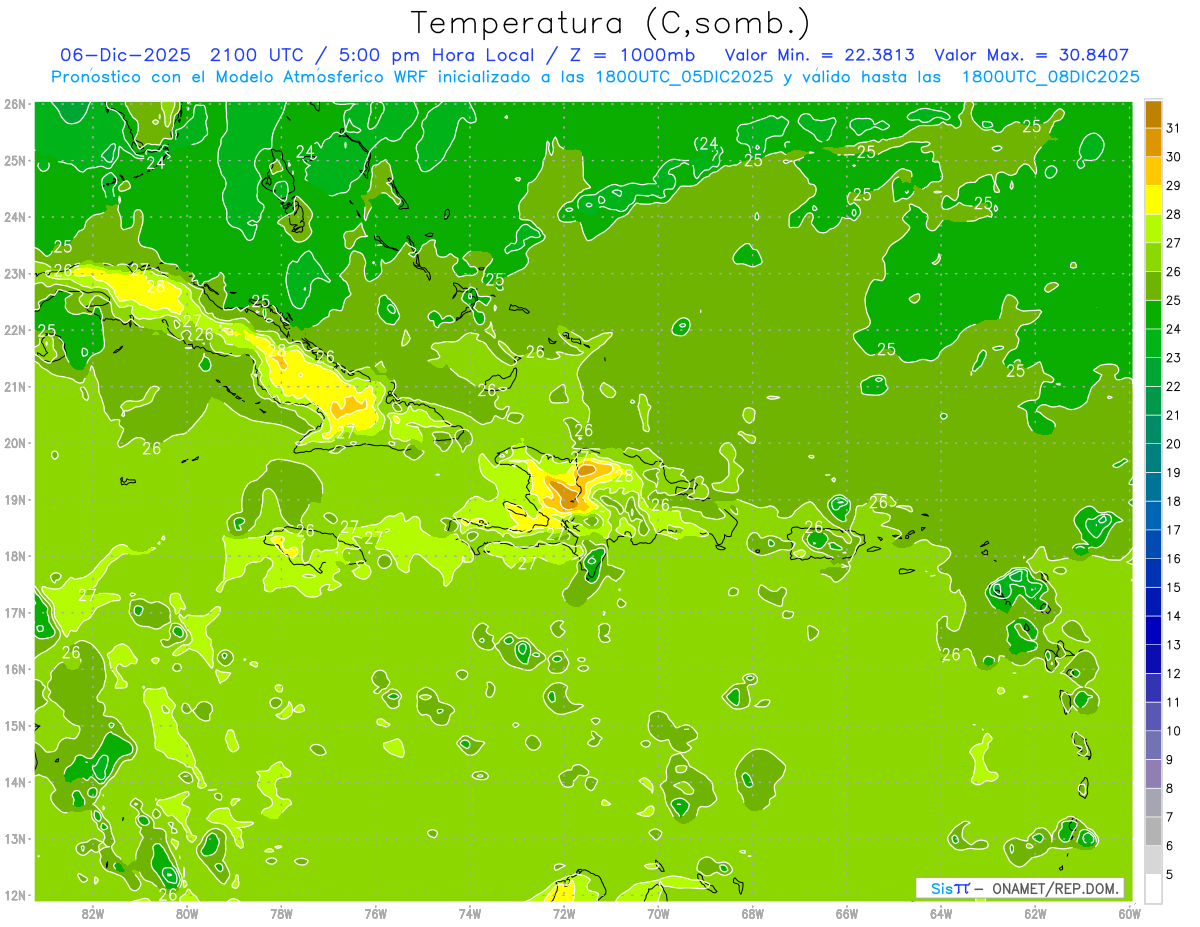Click 'Valor Min. = 22.3813' text
The width and height of the screenshot is (1200, 927).
pos(822,55)
